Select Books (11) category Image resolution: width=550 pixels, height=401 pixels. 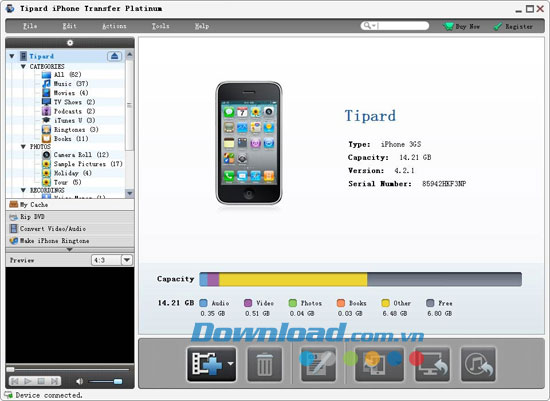[x=65, y=139]
